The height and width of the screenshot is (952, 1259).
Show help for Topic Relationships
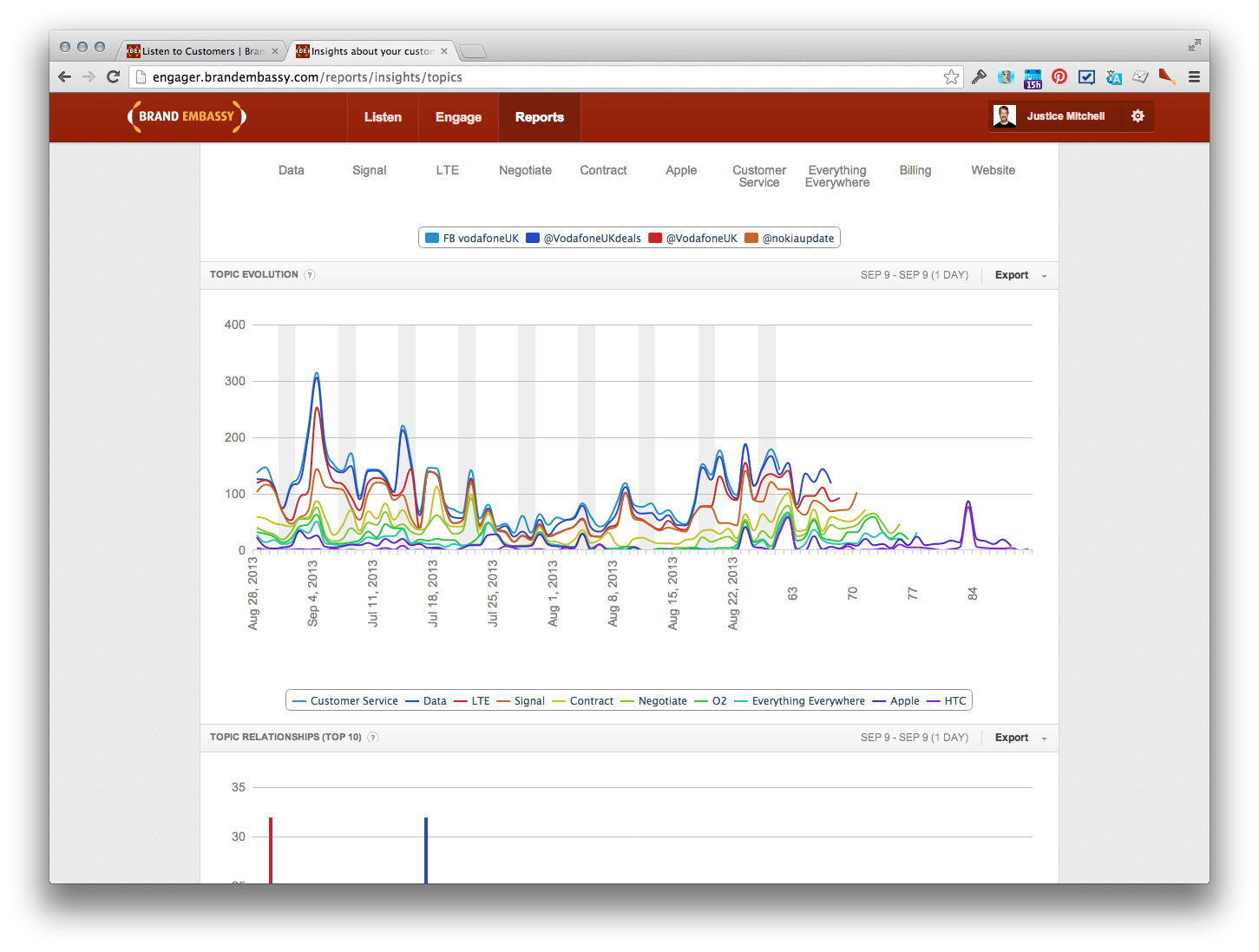(x=373, y=738)
